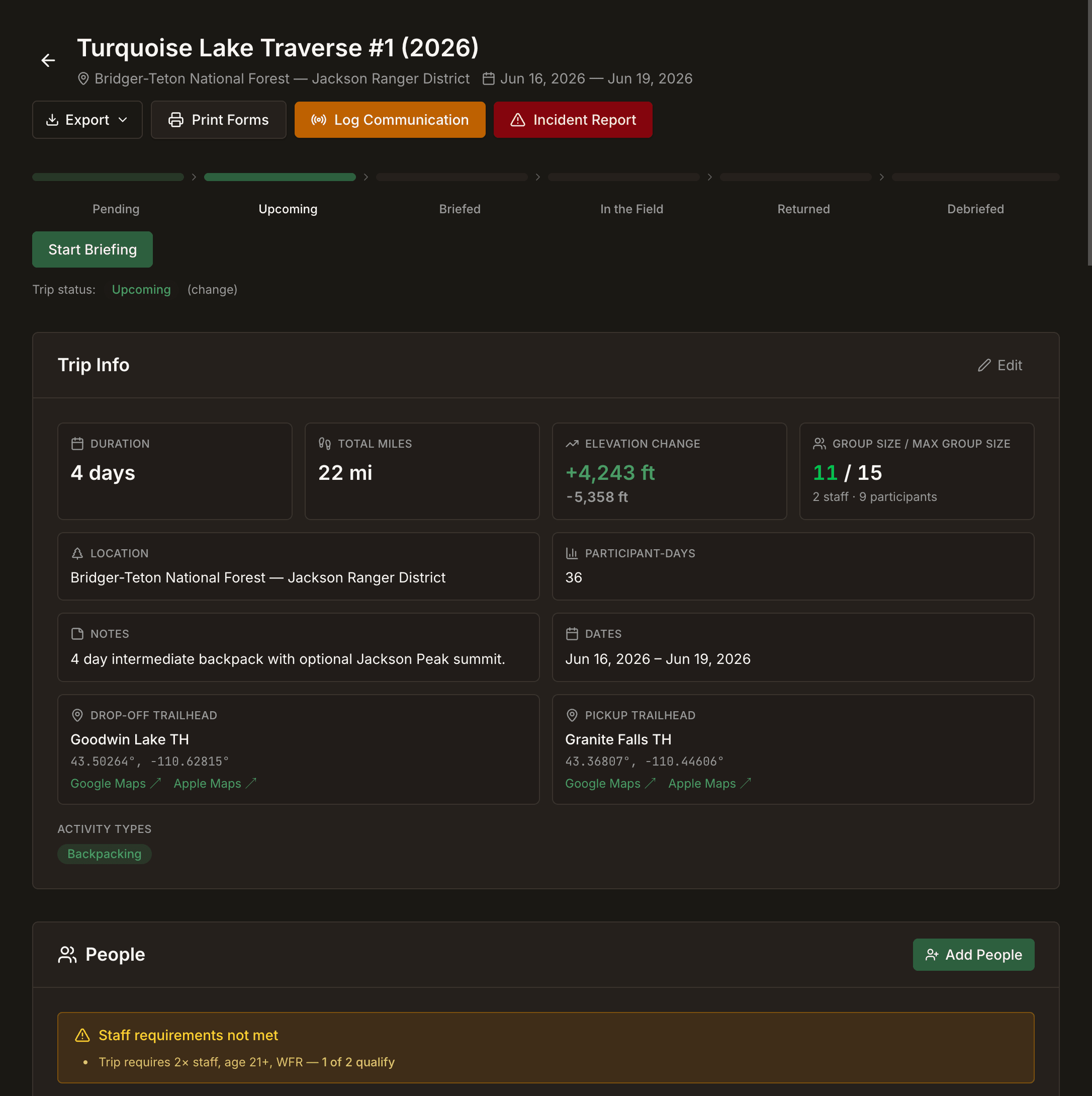Click the Pending progress bar segment
The height and width of the screenshot is (1096, 1092).
pyautogui.click(x=108, y=177)
